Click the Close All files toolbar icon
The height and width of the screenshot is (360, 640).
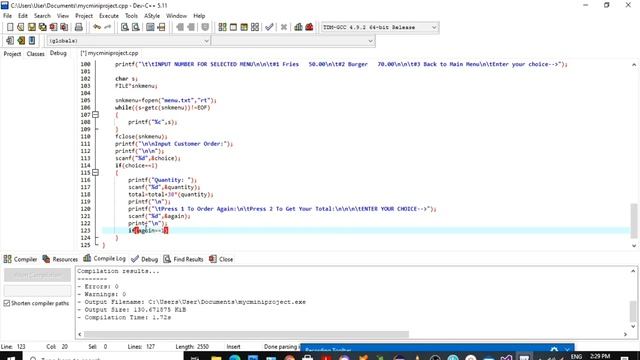pos(64,27)
